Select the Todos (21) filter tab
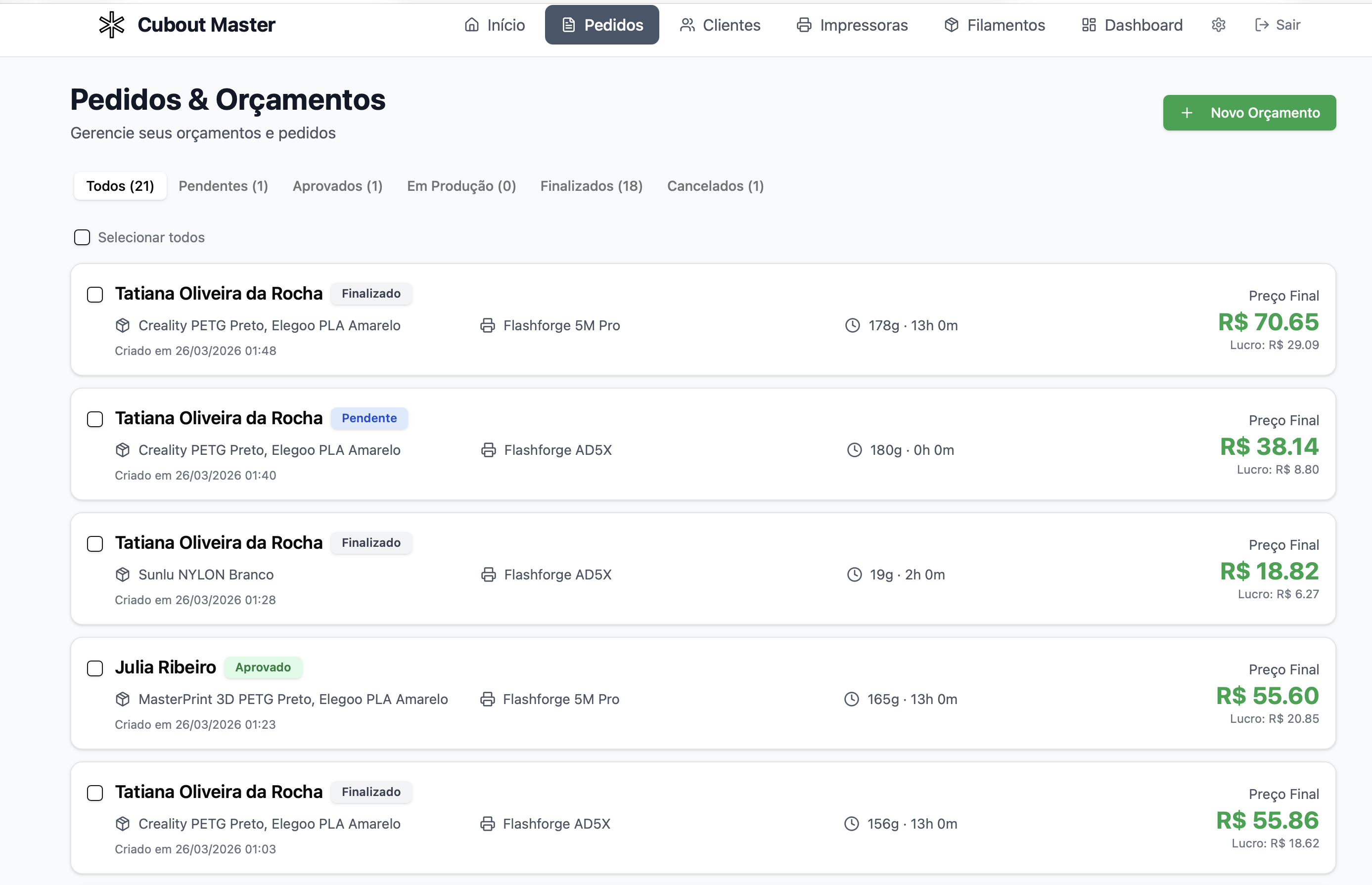 pos(120,186)
